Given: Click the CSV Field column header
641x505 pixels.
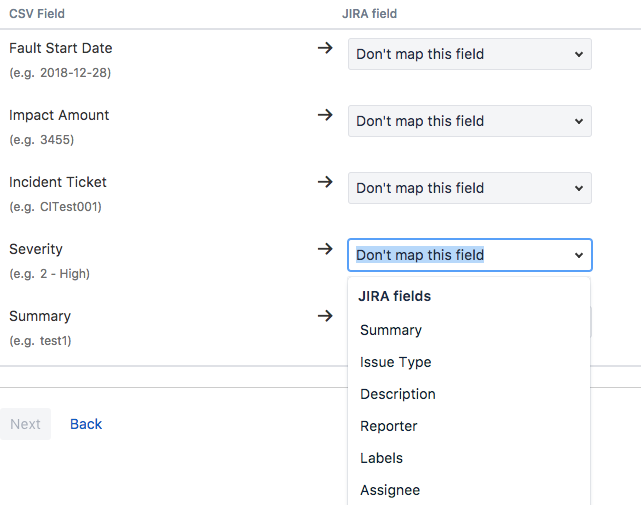Looking at the screenshot, I should [x=37, y=14].
